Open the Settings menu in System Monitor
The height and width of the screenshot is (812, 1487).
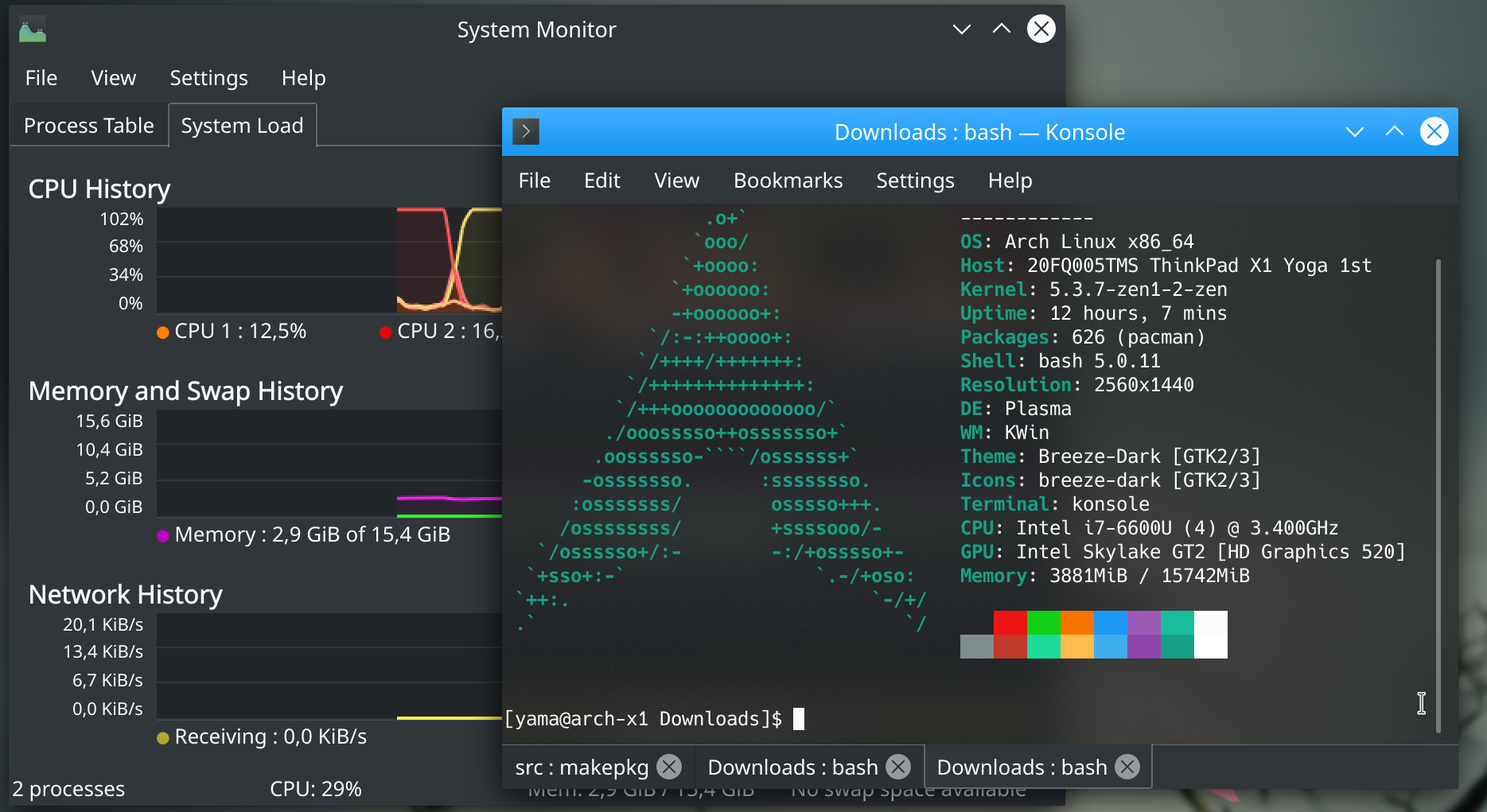tap(208, 78)
